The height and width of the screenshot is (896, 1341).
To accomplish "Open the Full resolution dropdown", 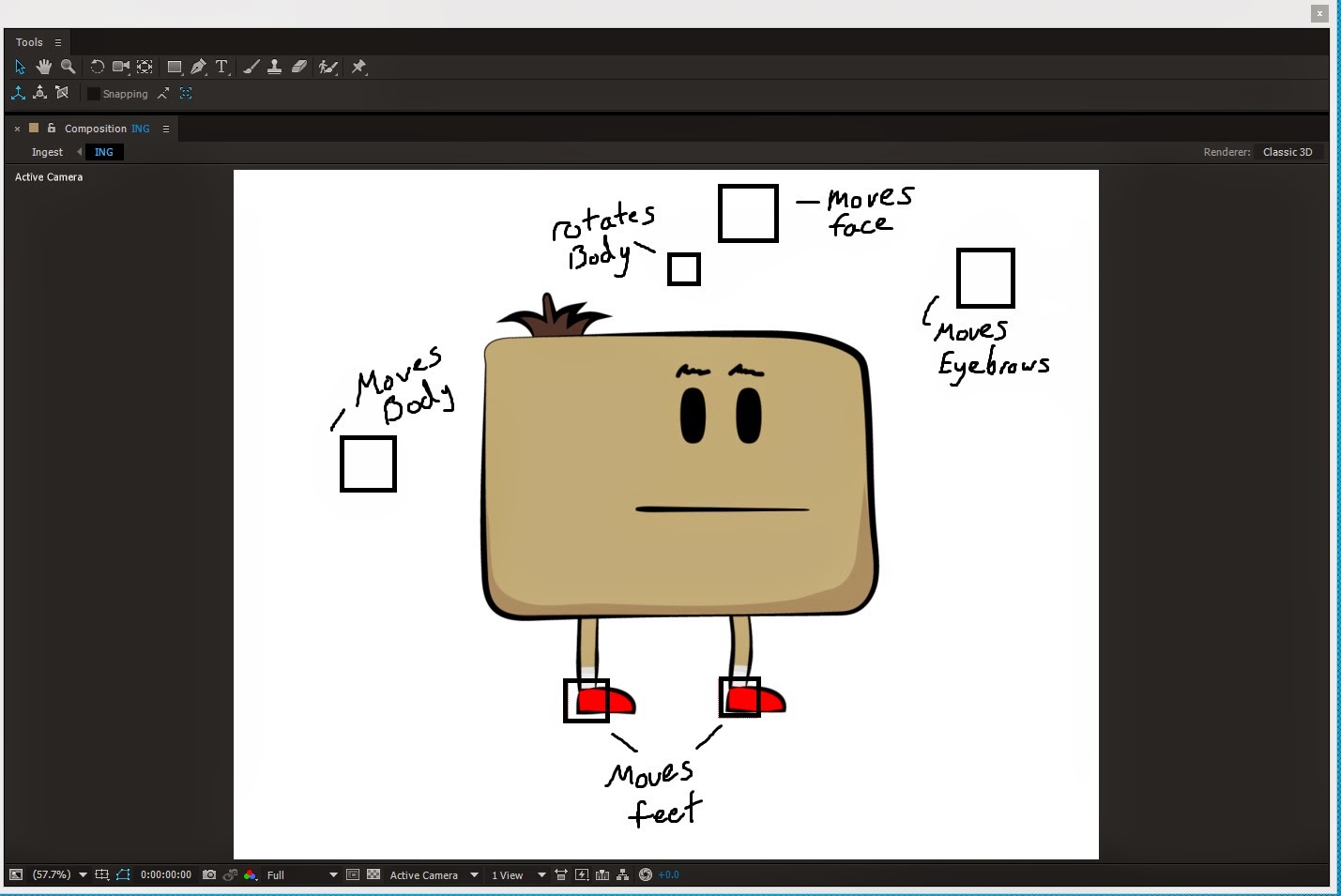I will click(300, 874).
